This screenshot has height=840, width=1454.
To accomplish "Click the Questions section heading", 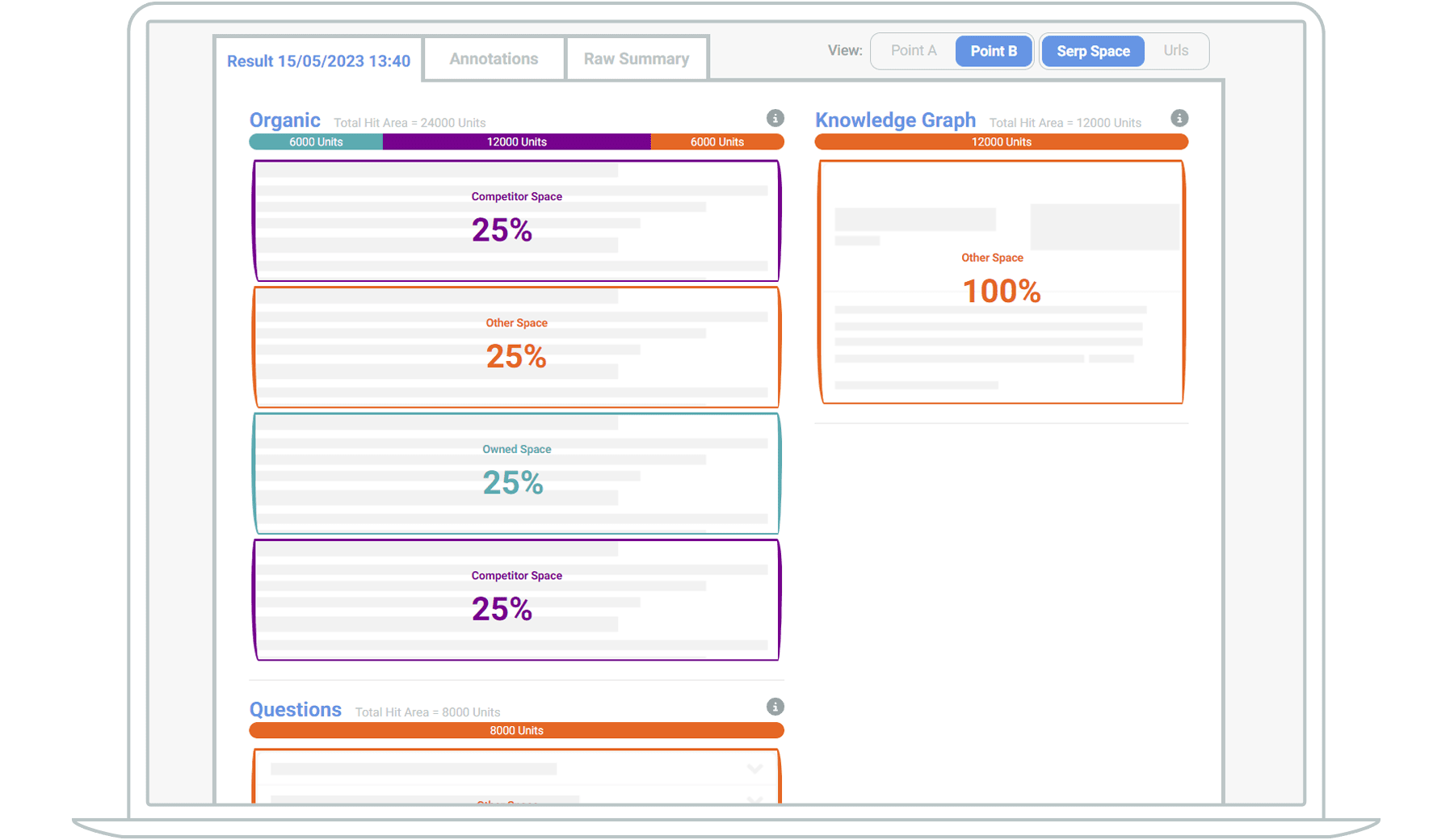I will (x=296, y=709).
